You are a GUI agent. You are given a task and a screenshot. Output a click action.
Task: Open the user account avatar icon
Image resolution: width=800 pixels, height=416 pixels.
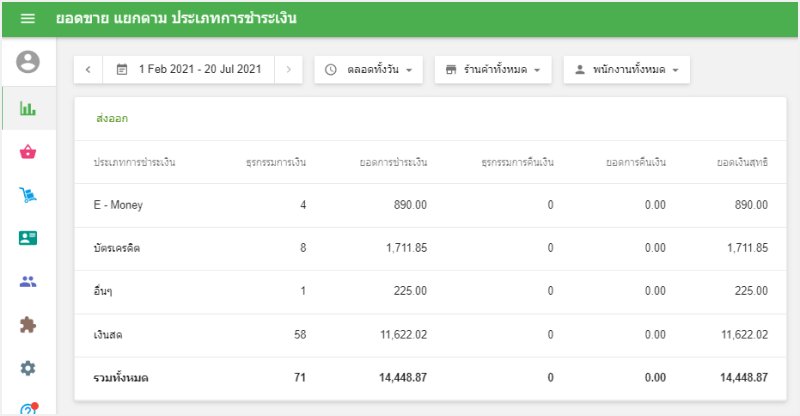pos(28,62)
